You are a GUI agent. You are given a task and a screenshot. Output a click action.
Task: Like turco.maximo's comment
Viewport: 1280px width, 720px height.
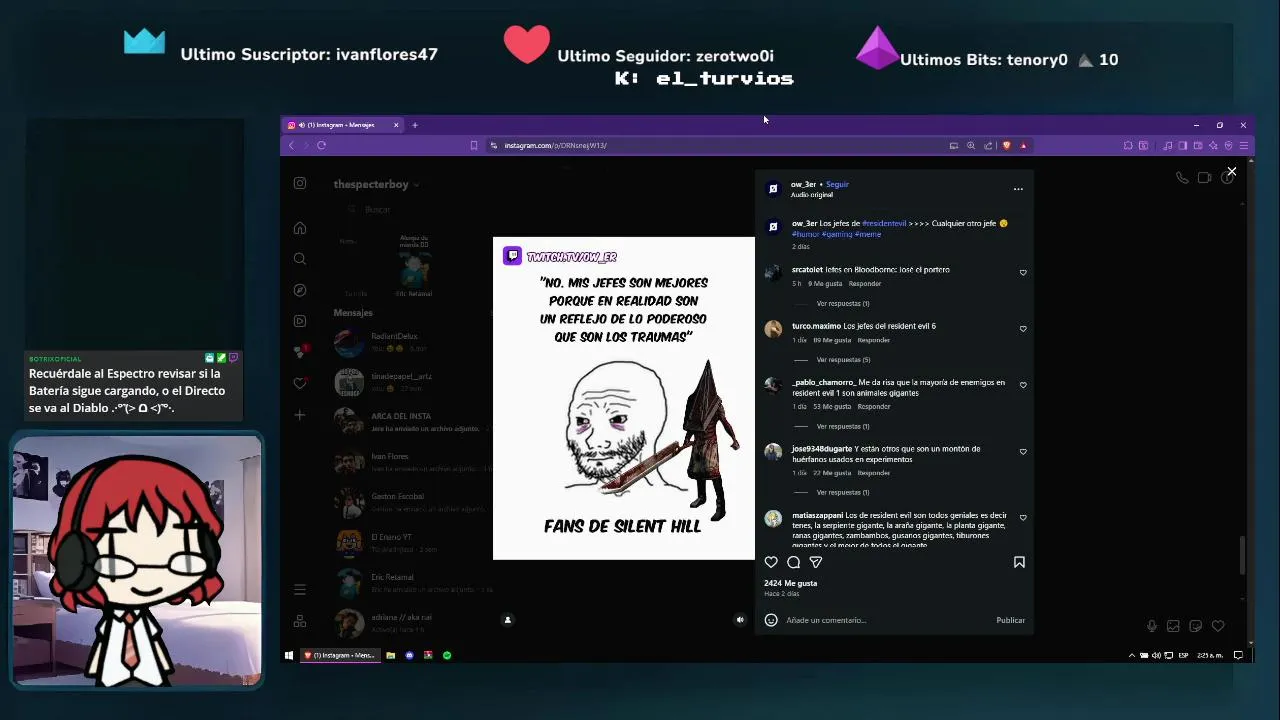(x=1023, y=328)
